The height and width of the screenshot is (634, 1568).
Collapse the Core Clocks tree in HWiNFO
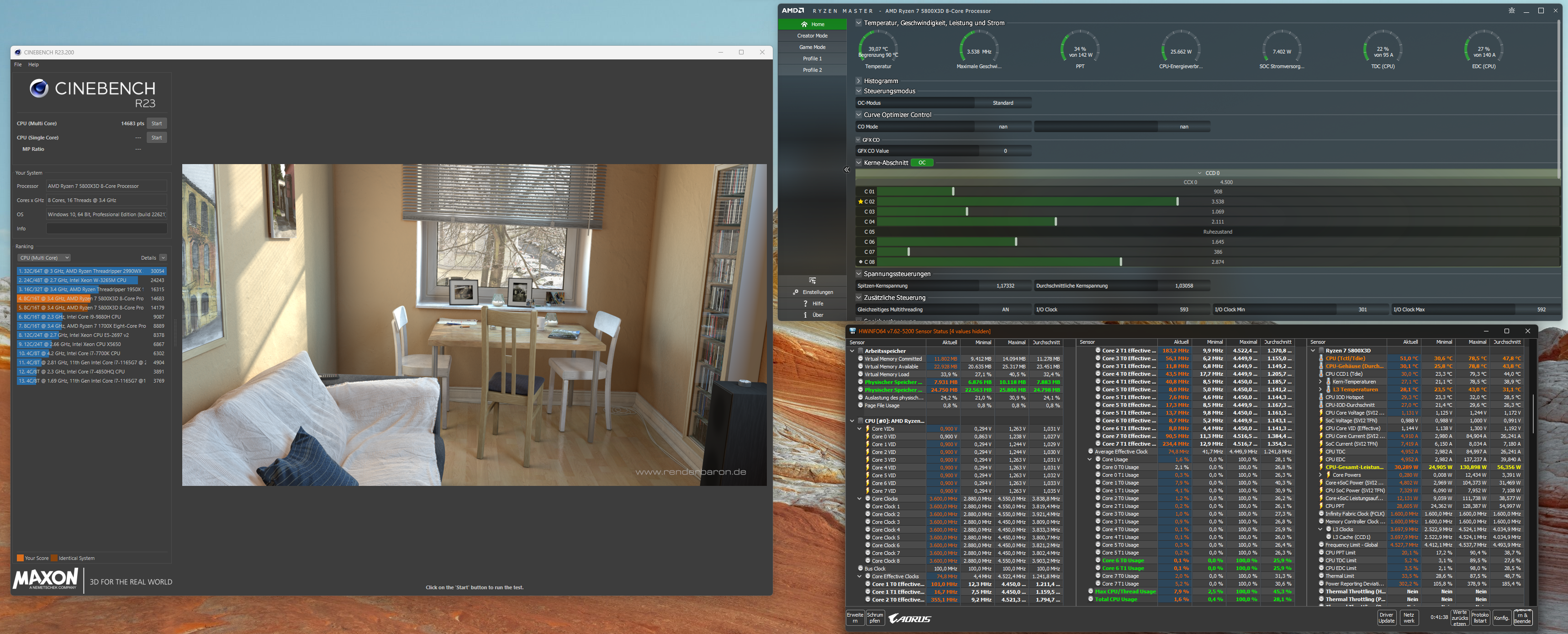pos(860,499)
